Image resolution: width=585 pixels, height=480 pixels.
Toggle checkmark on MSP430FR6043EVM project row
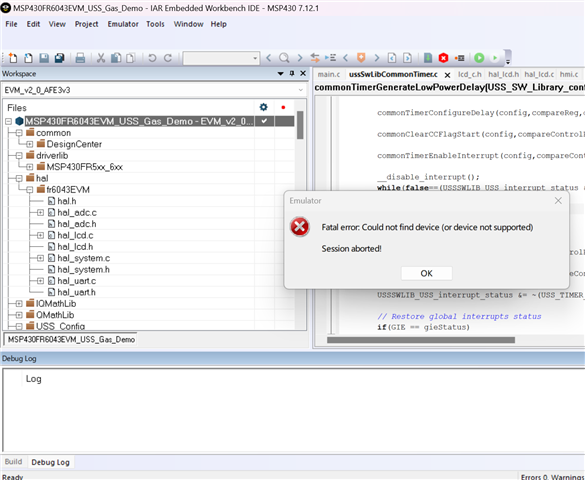pos(264,121)
